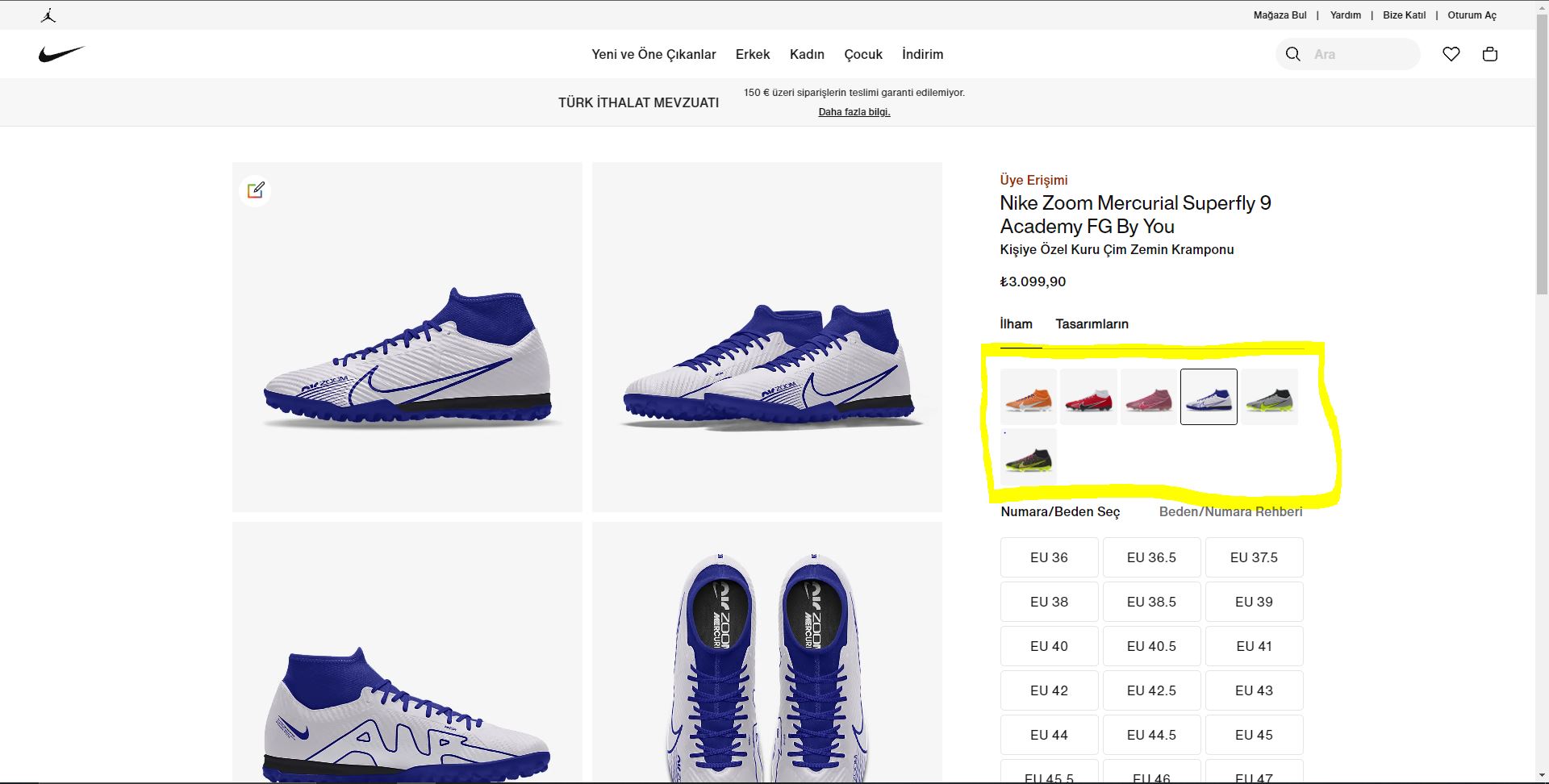This screenshot has height=784, width=1549.
Task: Click the product title Nike Zoom Mercurial Superfly 9
Action: point(1135,215)
